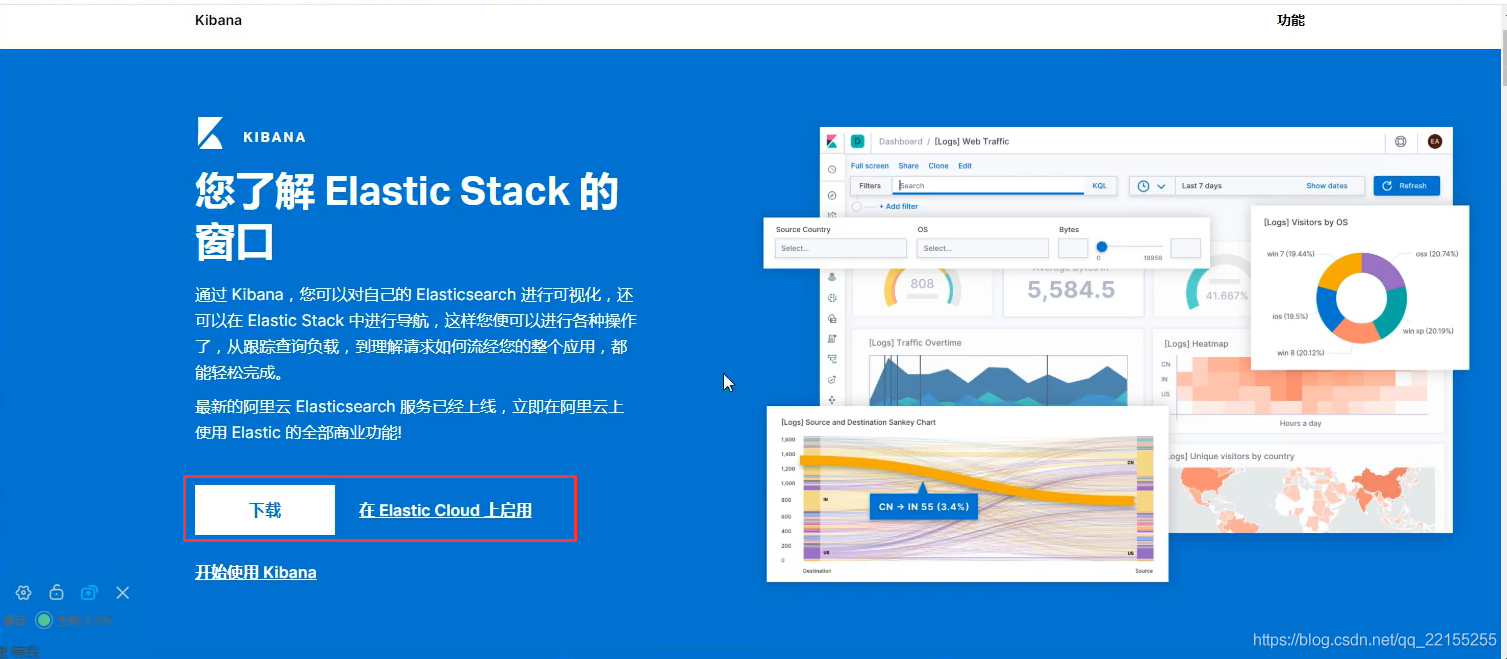The image size is (1507, 659).
Task: Click the 808 gauge visualization
Action: [922, 287]
